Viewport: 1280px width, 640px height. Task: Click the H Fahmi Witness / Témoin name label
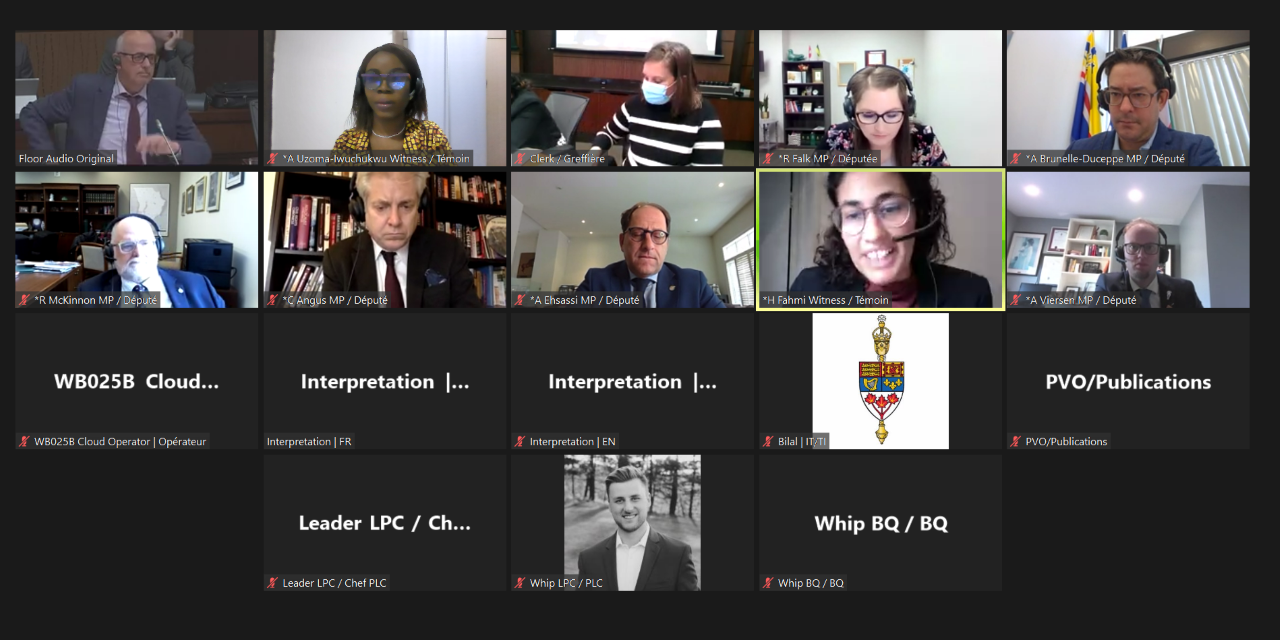[x=825, y=300]
